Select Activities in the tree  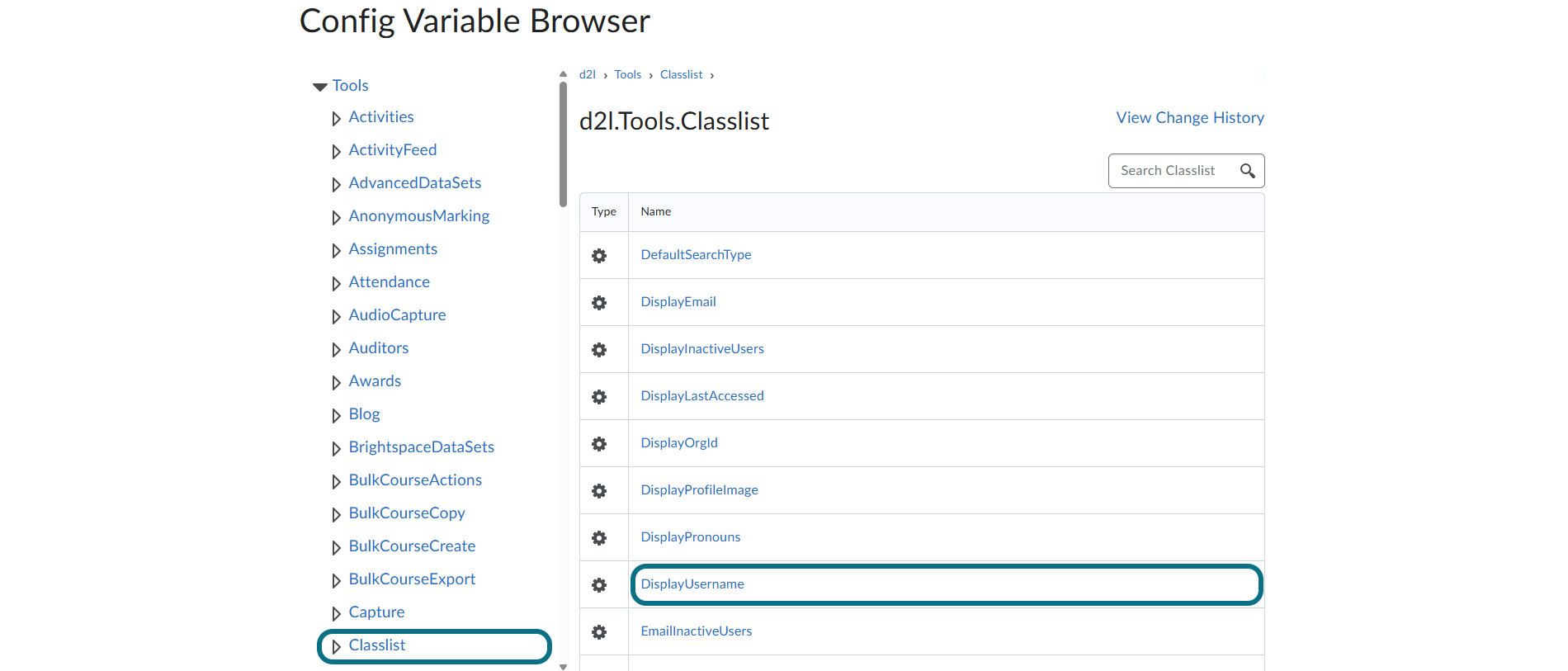[381, 117]
